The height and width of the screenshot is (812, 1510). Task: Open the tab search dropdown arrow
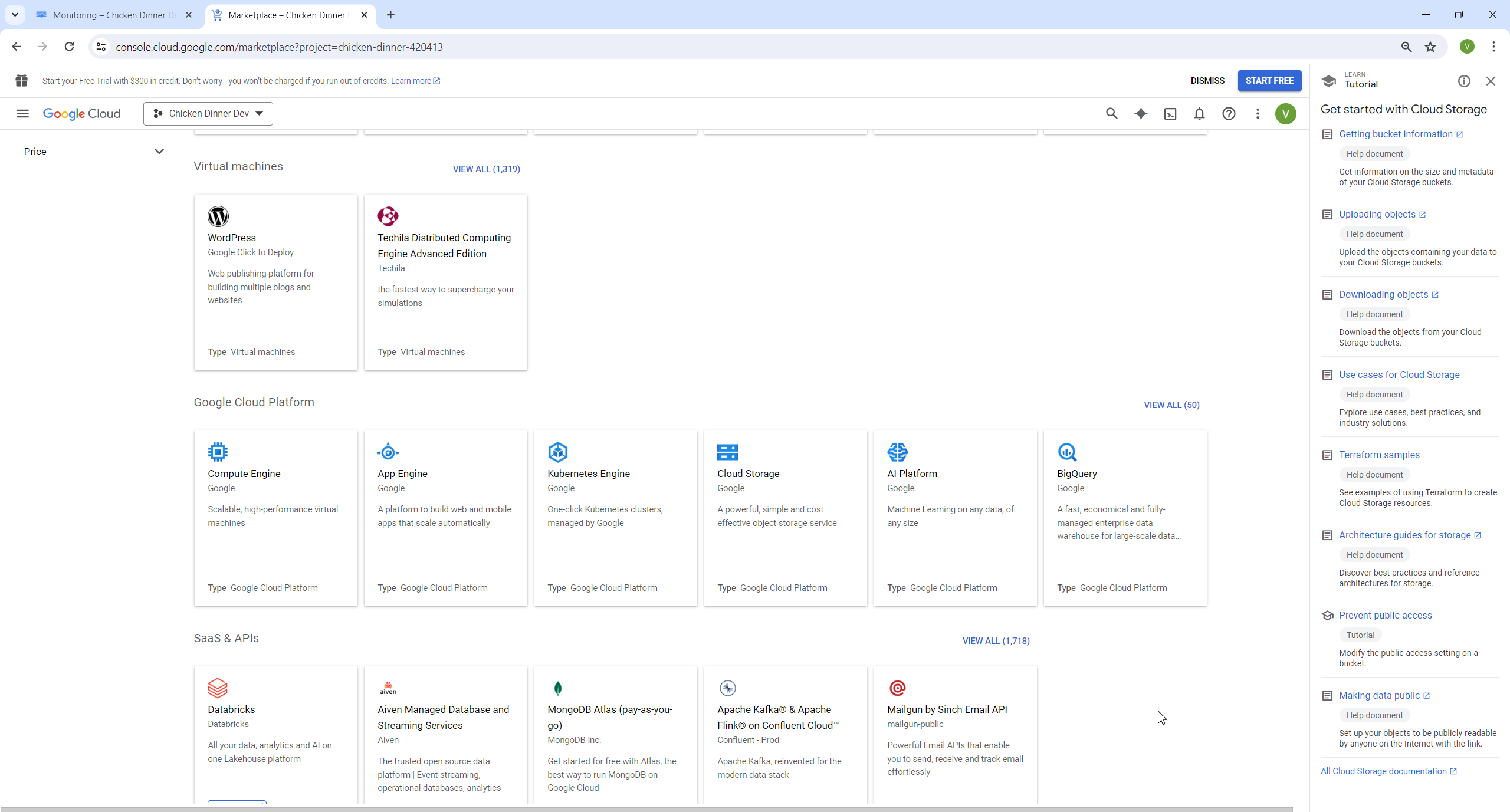(15, 15)
